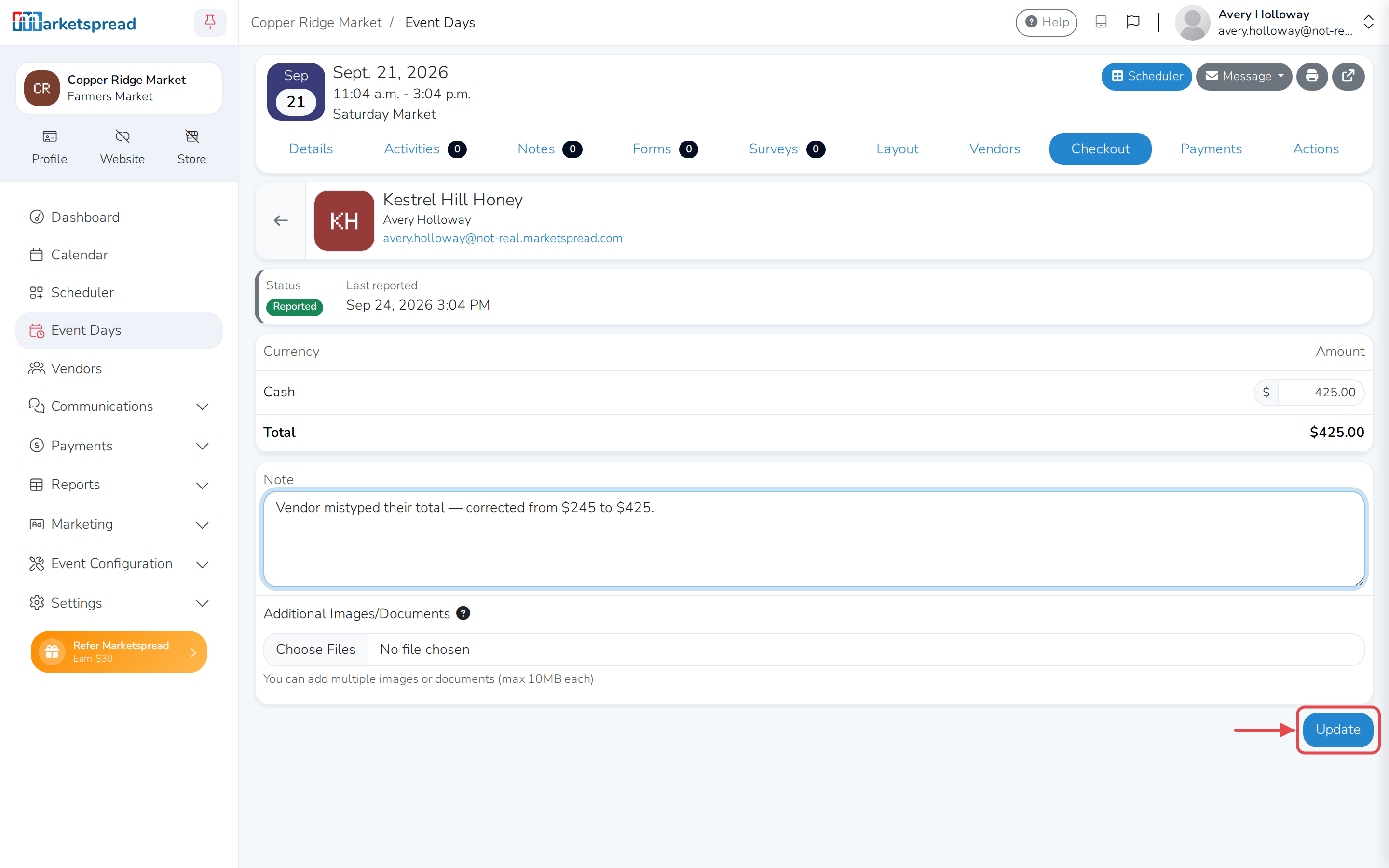Click the documentation book icon in header
The image size is (1389, 868).
[1100, 22]
